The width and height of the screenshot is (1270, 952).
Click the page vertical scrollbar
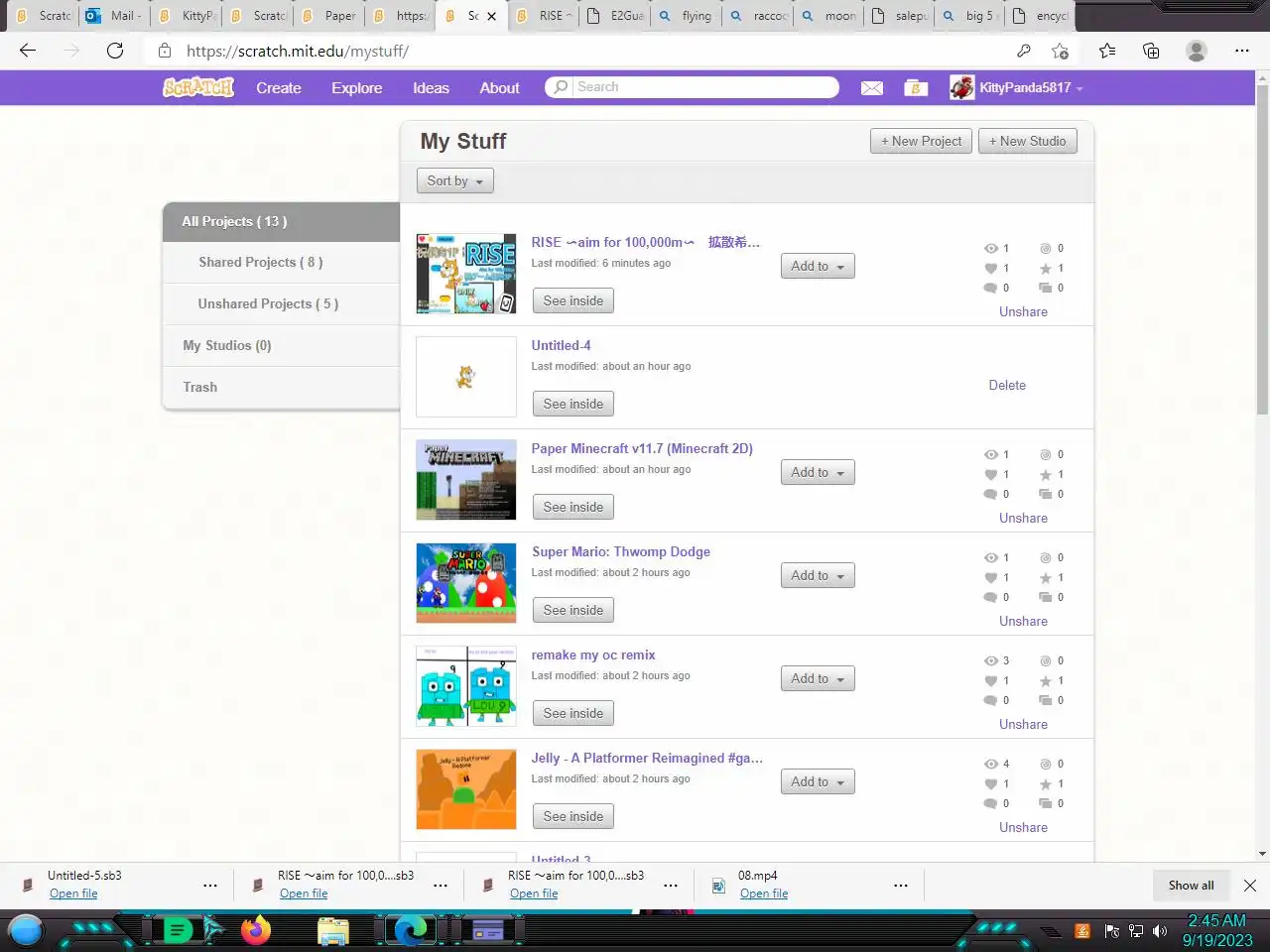tap(1262, 248)
